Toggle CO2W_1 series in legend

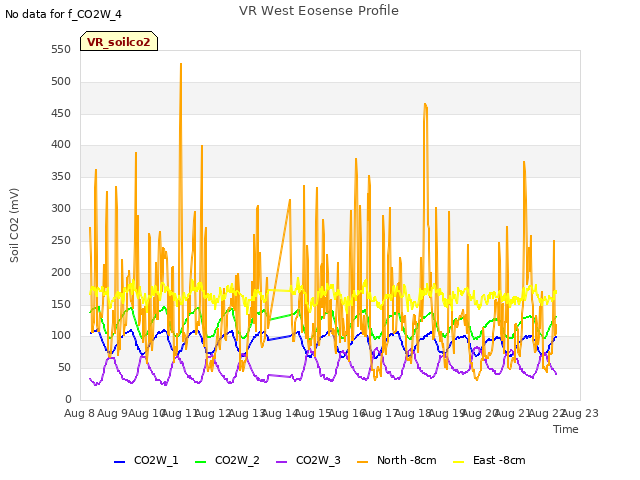coord(146,460)
